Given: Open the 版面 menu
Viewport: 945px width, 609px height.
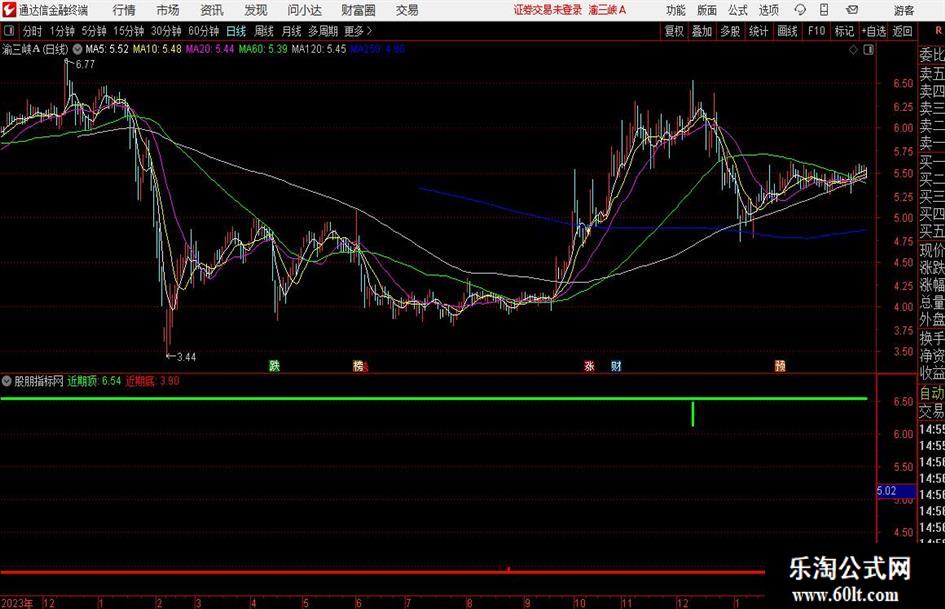Looking at the screenshot, I should click(706, 10).
